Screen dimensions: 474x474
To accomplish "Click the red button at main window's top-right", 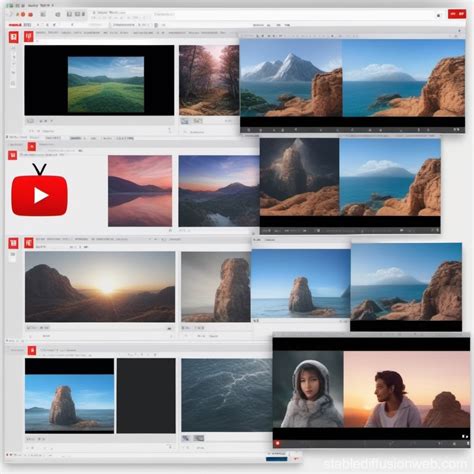I will (x=457, y=14).
